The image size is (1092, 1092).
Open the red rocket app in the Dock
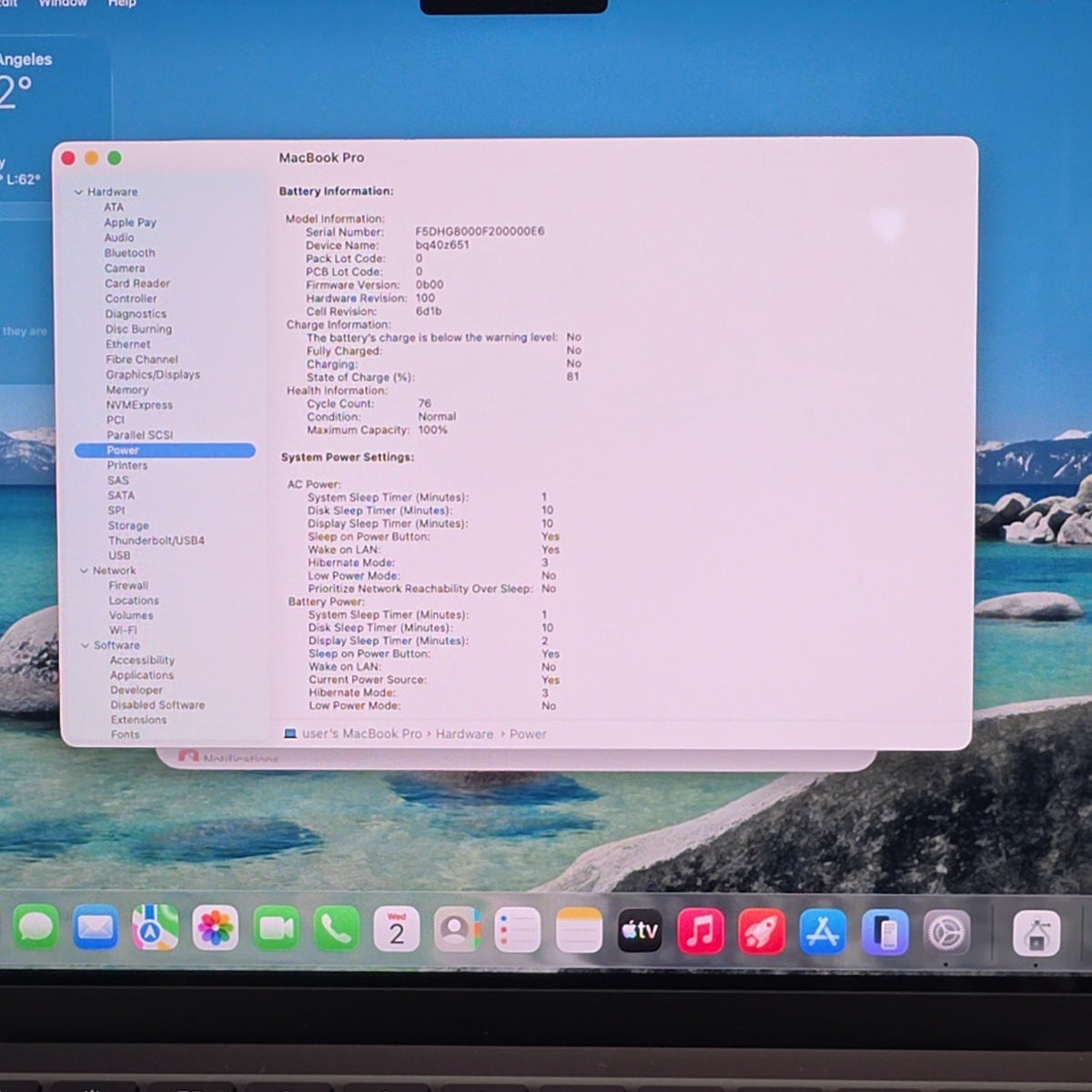click(762, 931)
